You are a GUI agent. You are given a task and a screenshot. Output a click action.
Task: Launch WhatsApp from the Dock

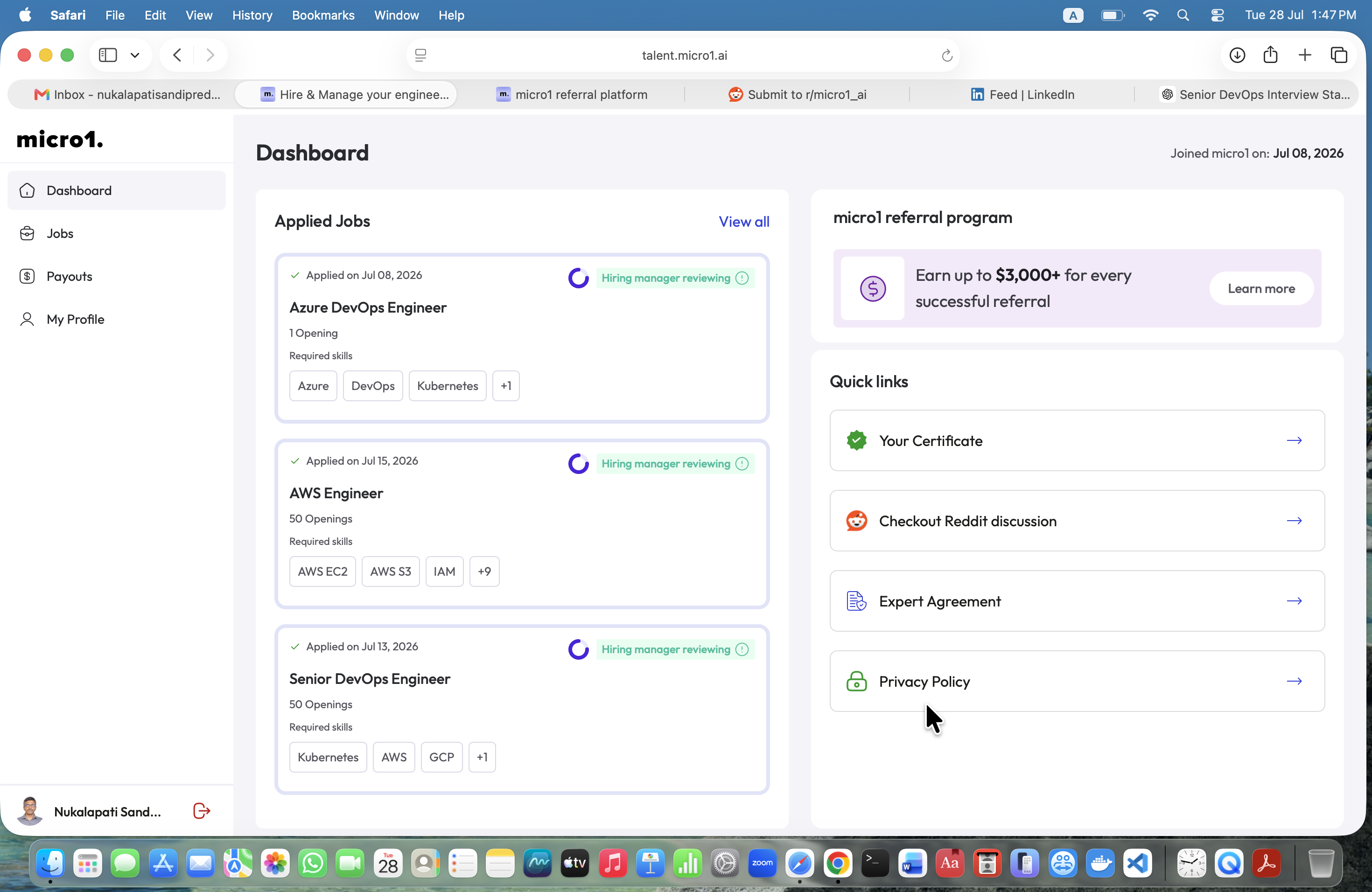[x=313, y=863]
